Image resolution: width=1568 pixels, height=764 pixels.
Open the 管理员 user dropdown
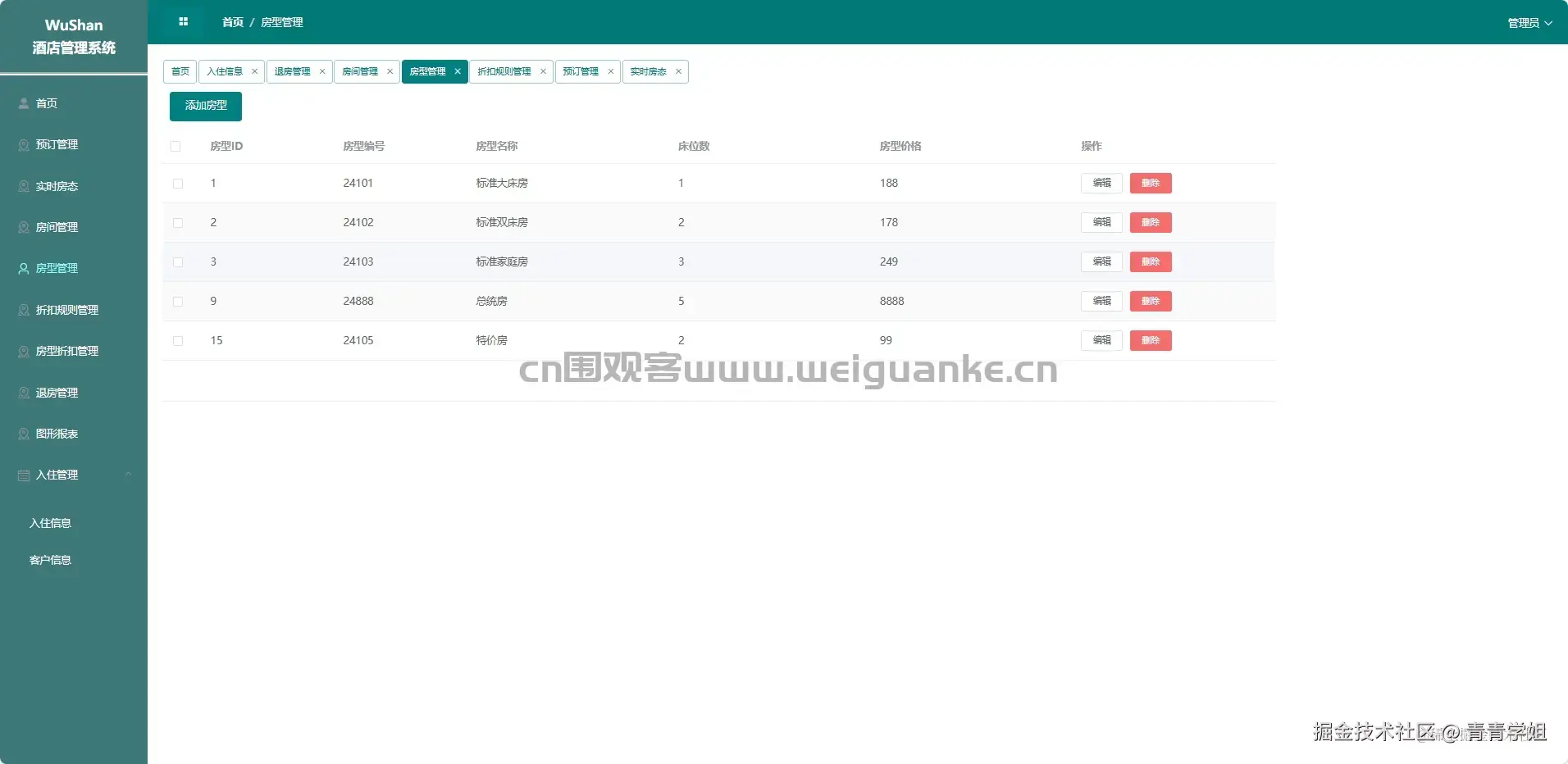(x=1529, y=23)
